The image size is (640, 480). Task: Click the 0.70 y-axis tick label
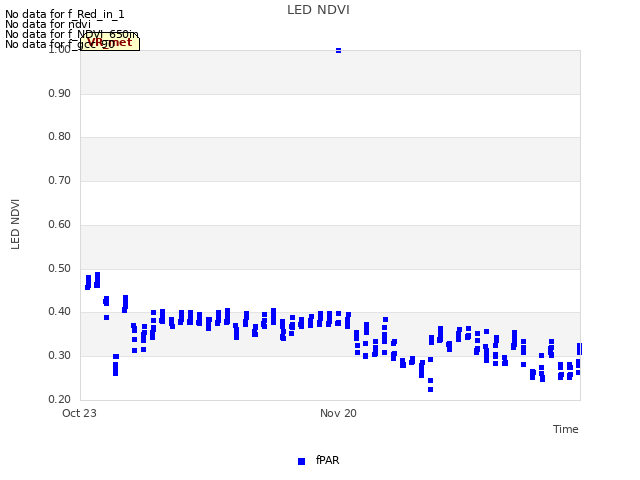(59, 180)
